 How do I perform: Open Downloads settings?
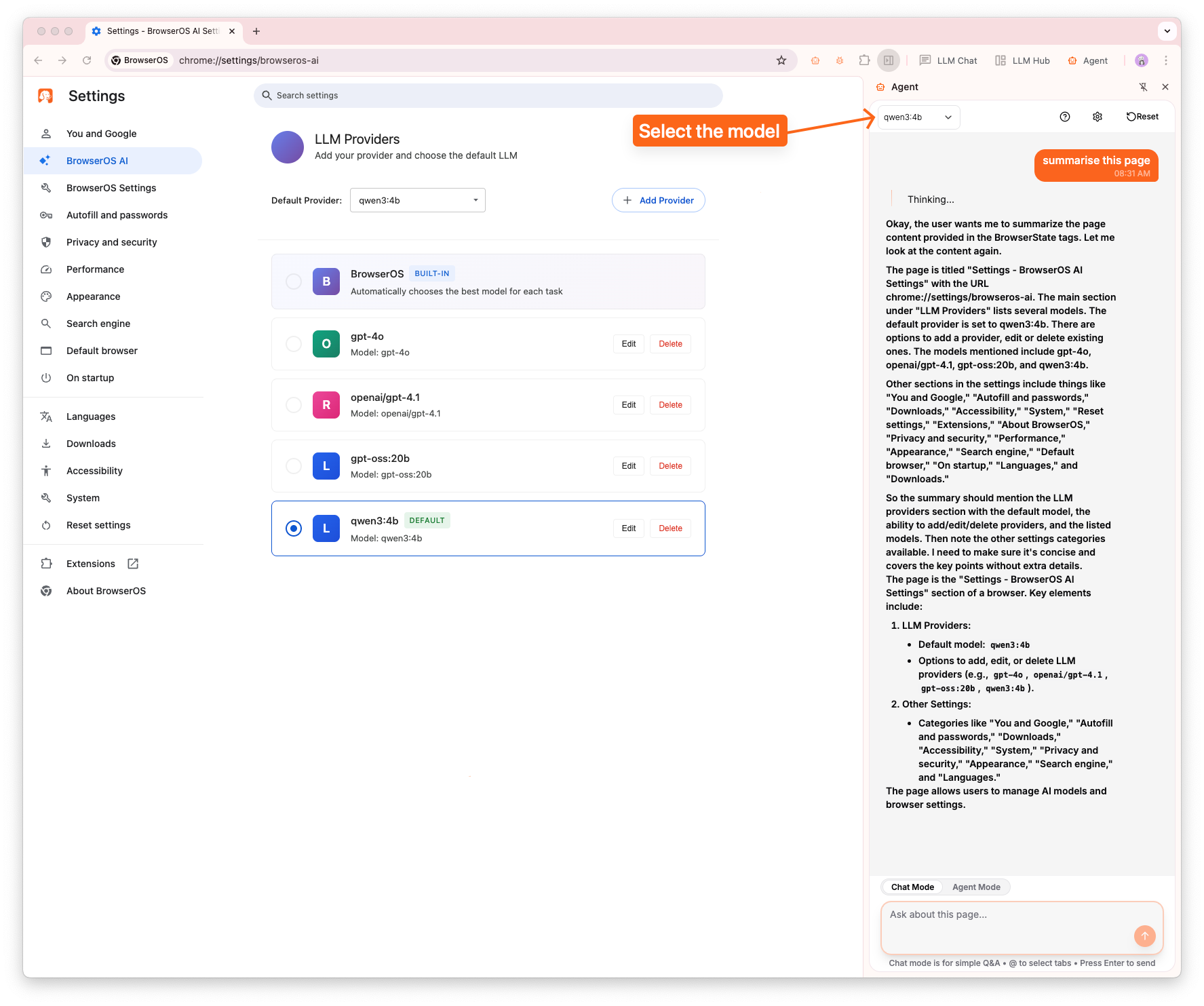click(x=113, y=444)
